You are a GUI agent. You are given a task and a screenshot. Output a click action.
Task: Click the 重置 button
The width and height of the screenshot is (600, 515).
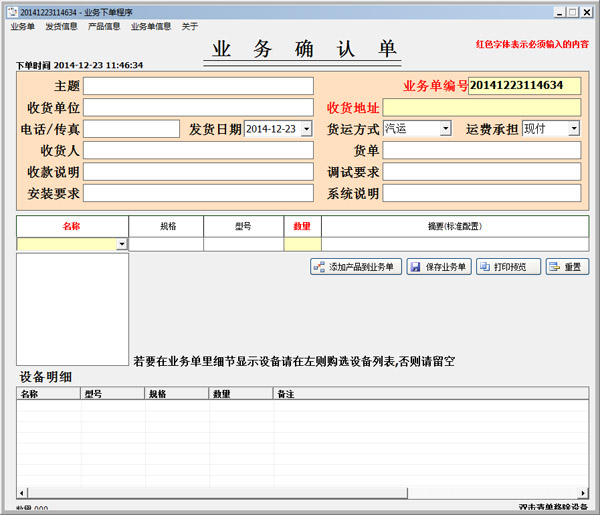pos(567,267)
